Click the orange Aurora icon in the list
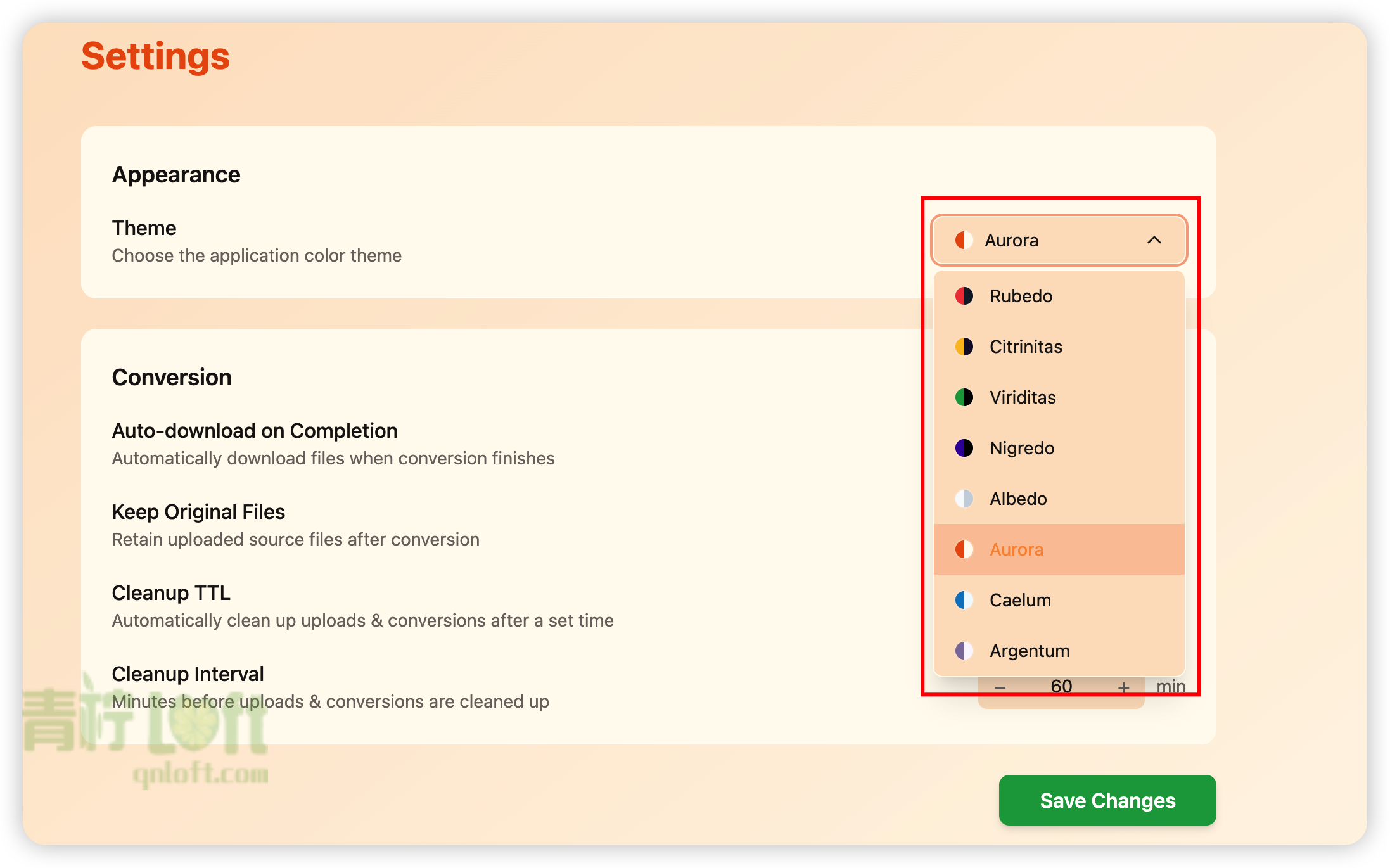 tap(964, 549)
